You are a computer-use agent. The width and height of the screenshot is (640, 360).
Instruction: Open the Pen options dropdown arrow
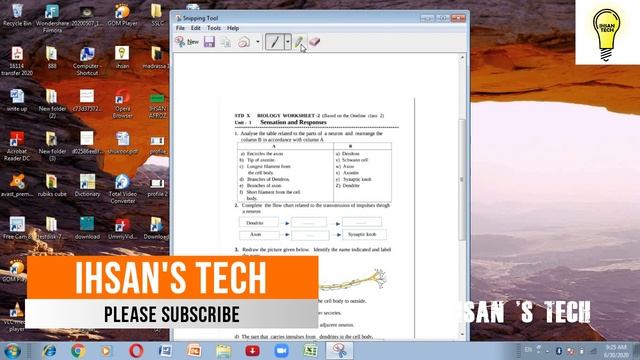288,42
